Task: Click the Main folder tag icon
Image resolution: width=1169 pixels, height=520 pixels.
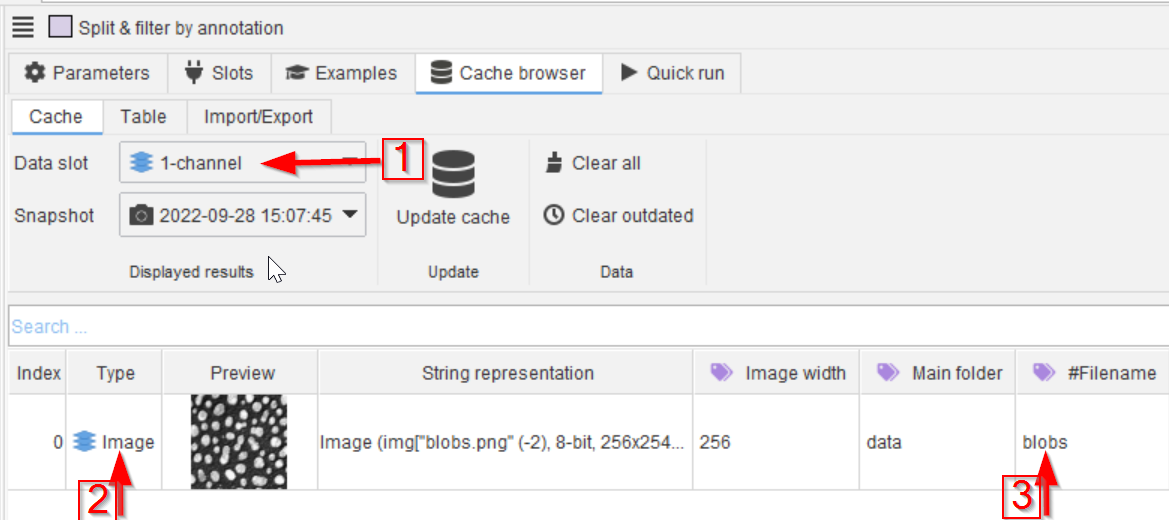Action: [x=887, y=373]
